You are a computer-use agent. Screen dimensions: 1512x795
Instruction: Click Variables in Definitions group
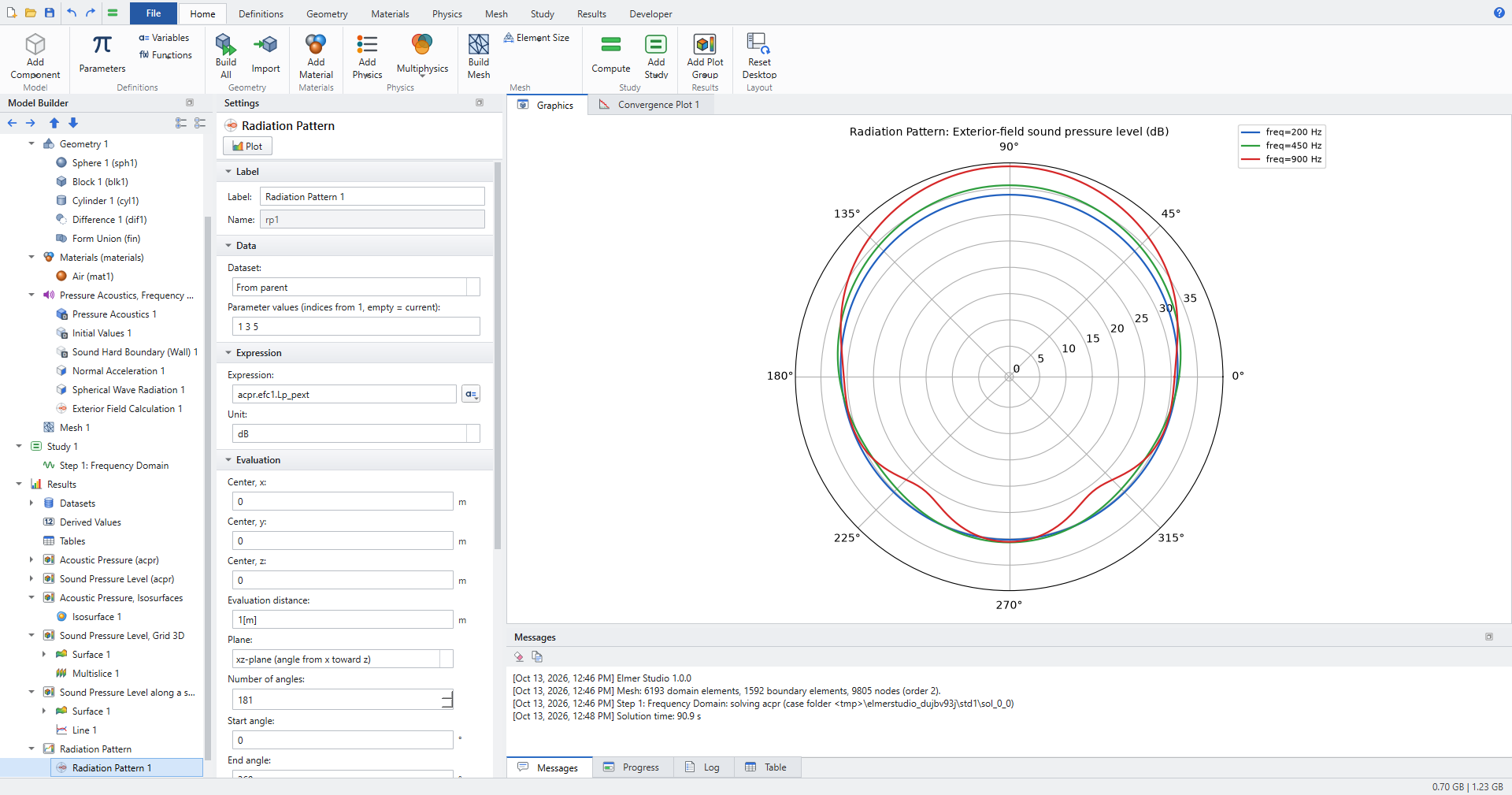[x=164, y=38]
